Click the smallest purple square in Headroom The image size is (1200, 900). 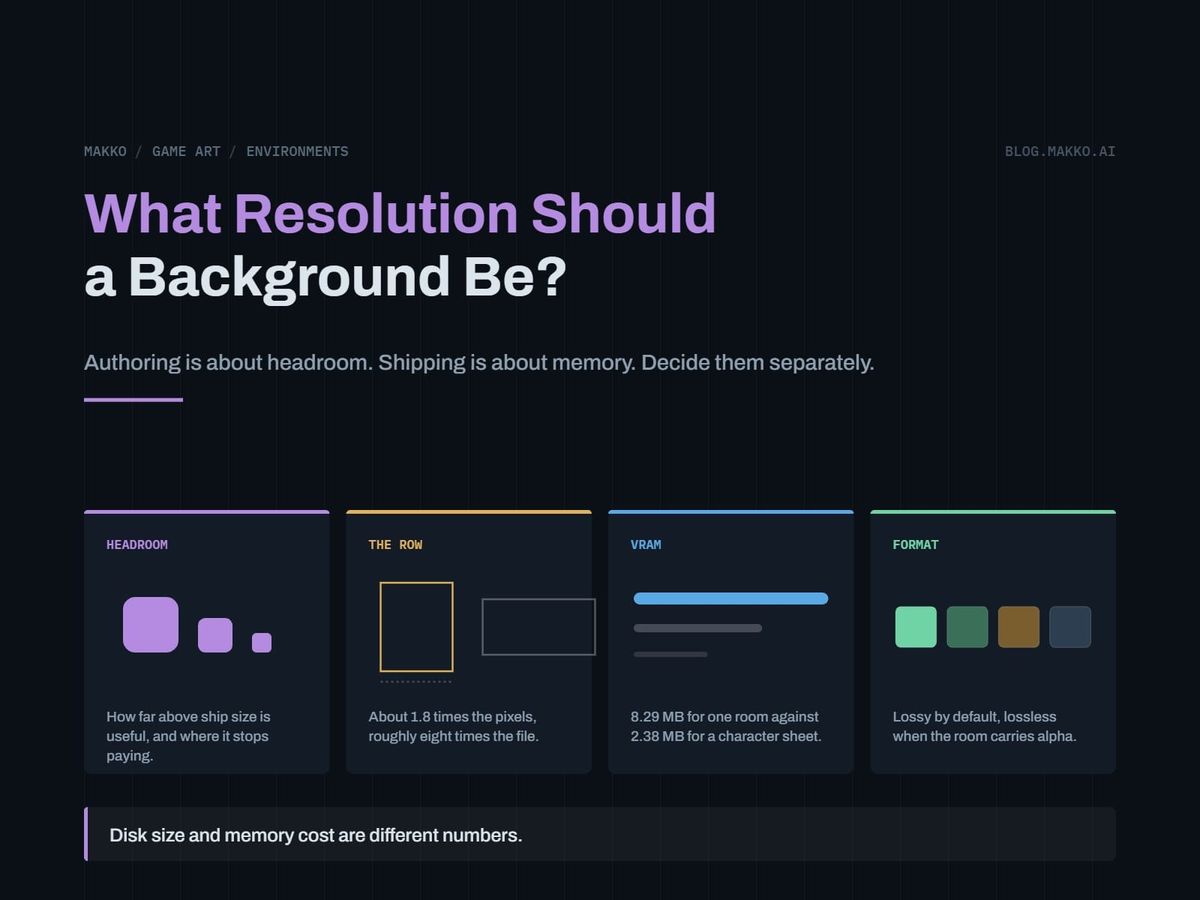click(x=262, y=643)
